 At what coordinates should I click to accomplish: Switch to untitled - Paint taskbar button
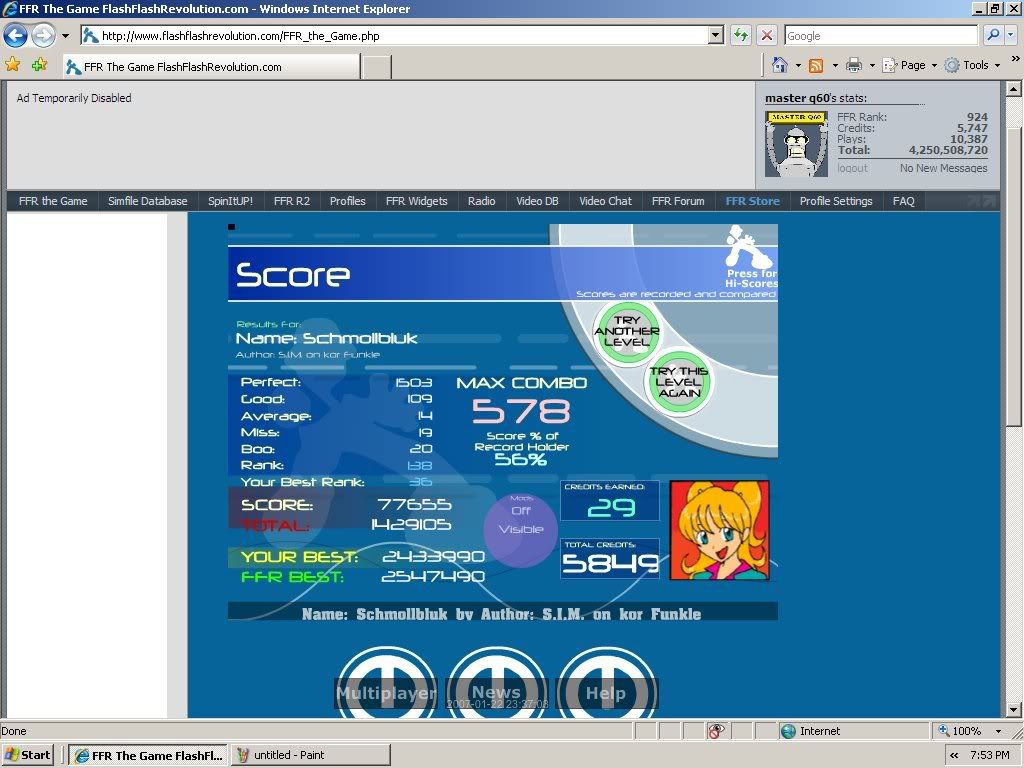[310, 755]
